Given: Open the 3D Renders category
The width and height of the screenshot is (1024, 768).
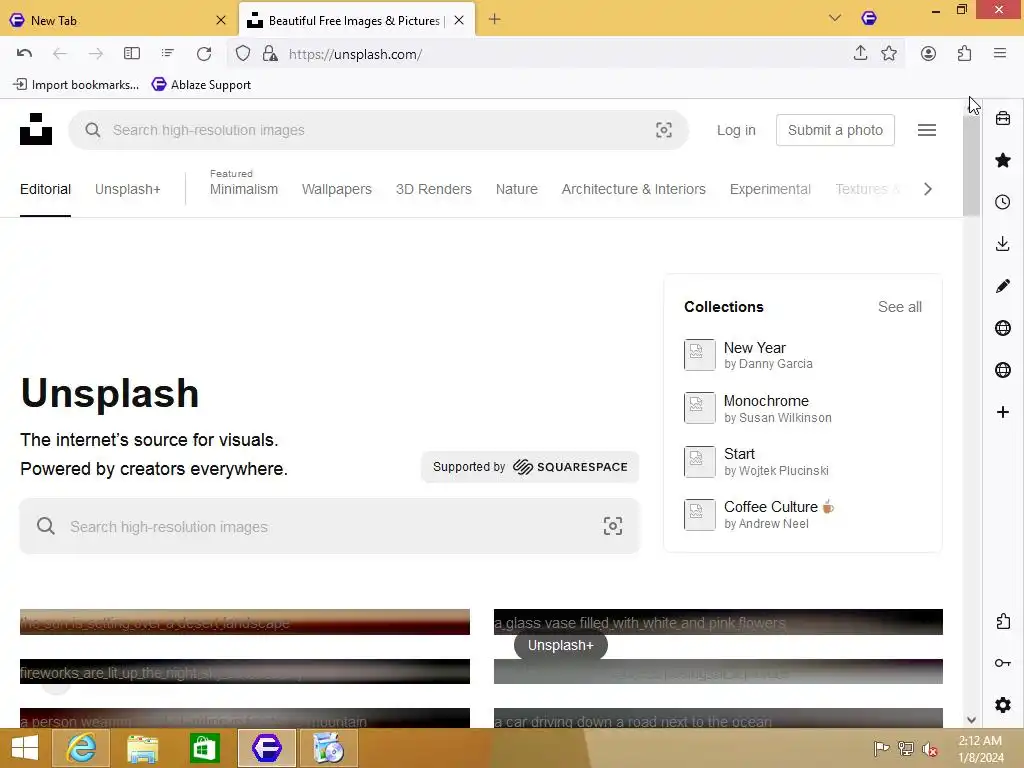Looking at the screenshot, I should tap(434, 189).
